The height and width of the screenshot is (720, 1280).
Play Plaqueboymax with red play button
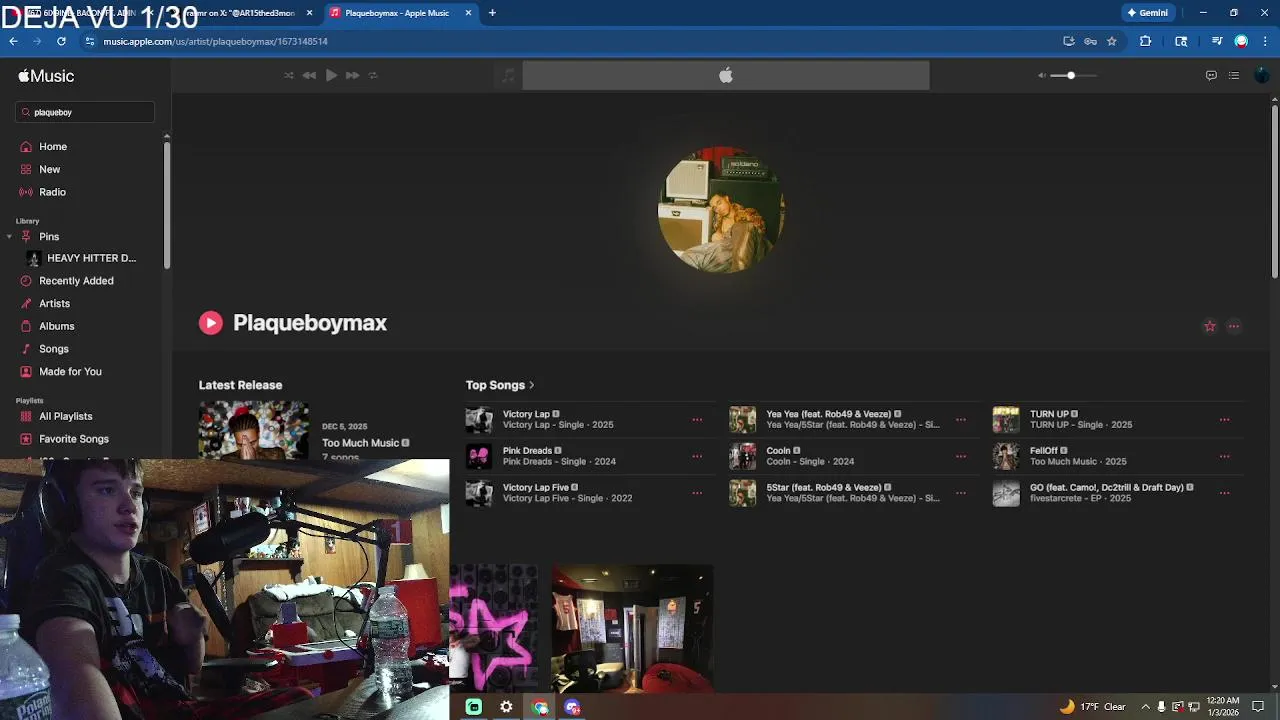point(210,322)
